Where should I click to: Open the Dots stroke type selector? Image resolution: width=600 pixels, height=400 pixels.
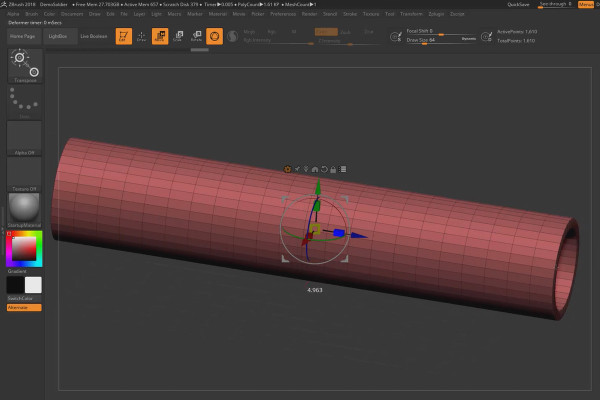tap(25, 102)
